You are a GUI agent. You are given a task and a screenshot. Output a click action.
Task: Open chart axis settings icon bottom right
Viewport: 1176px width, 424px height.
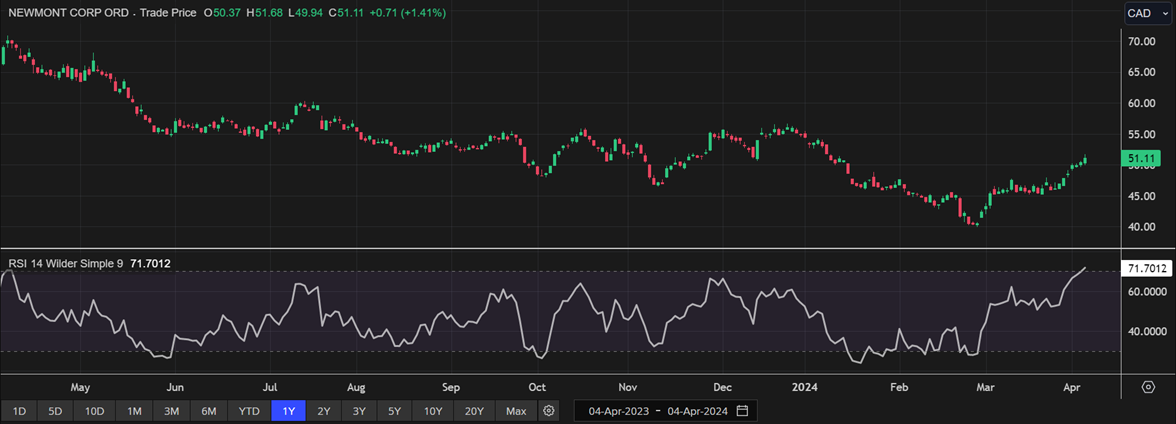[x=1148, y=387]
